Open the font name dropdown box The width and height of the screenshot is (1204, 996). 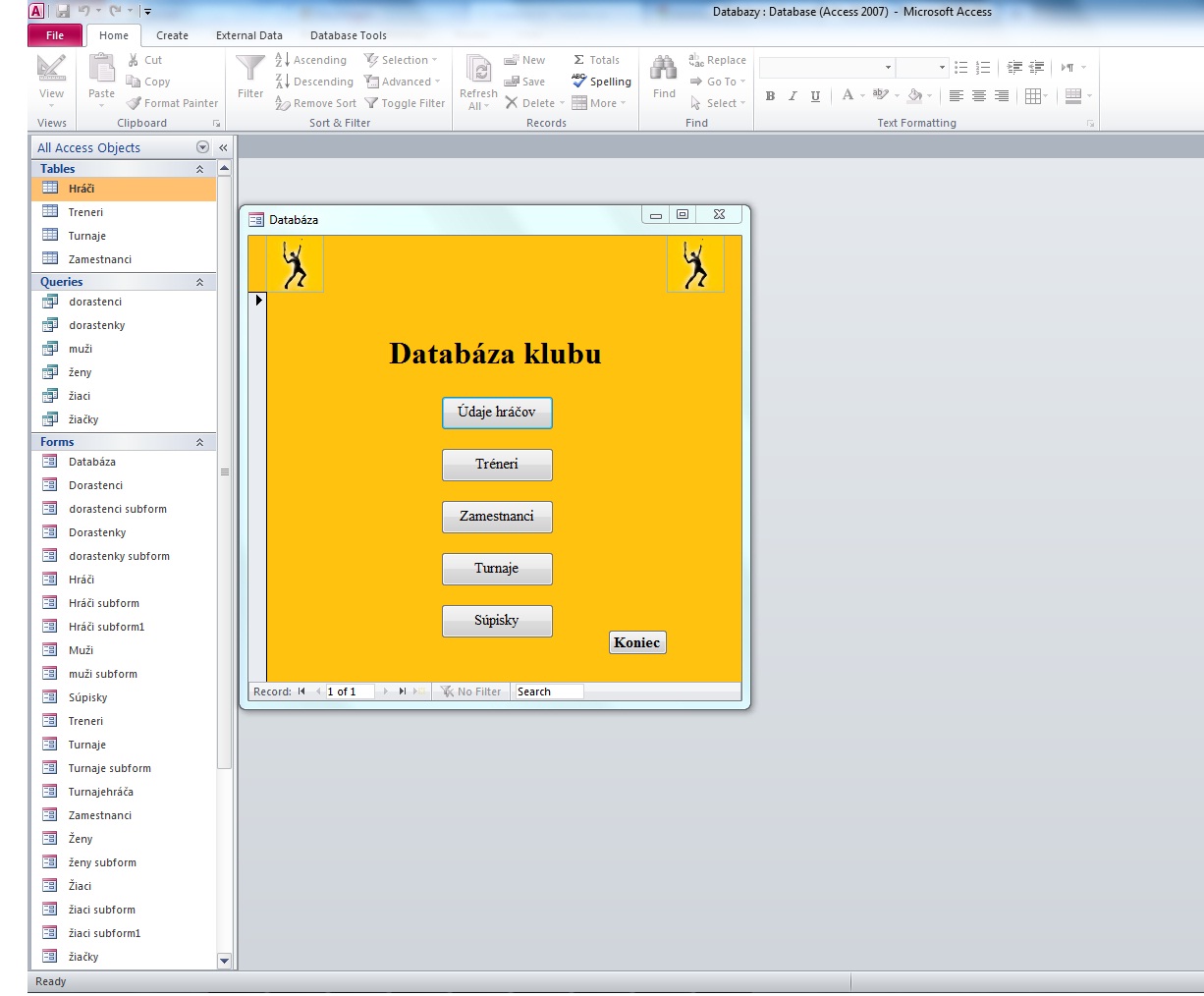coord(888,68)
